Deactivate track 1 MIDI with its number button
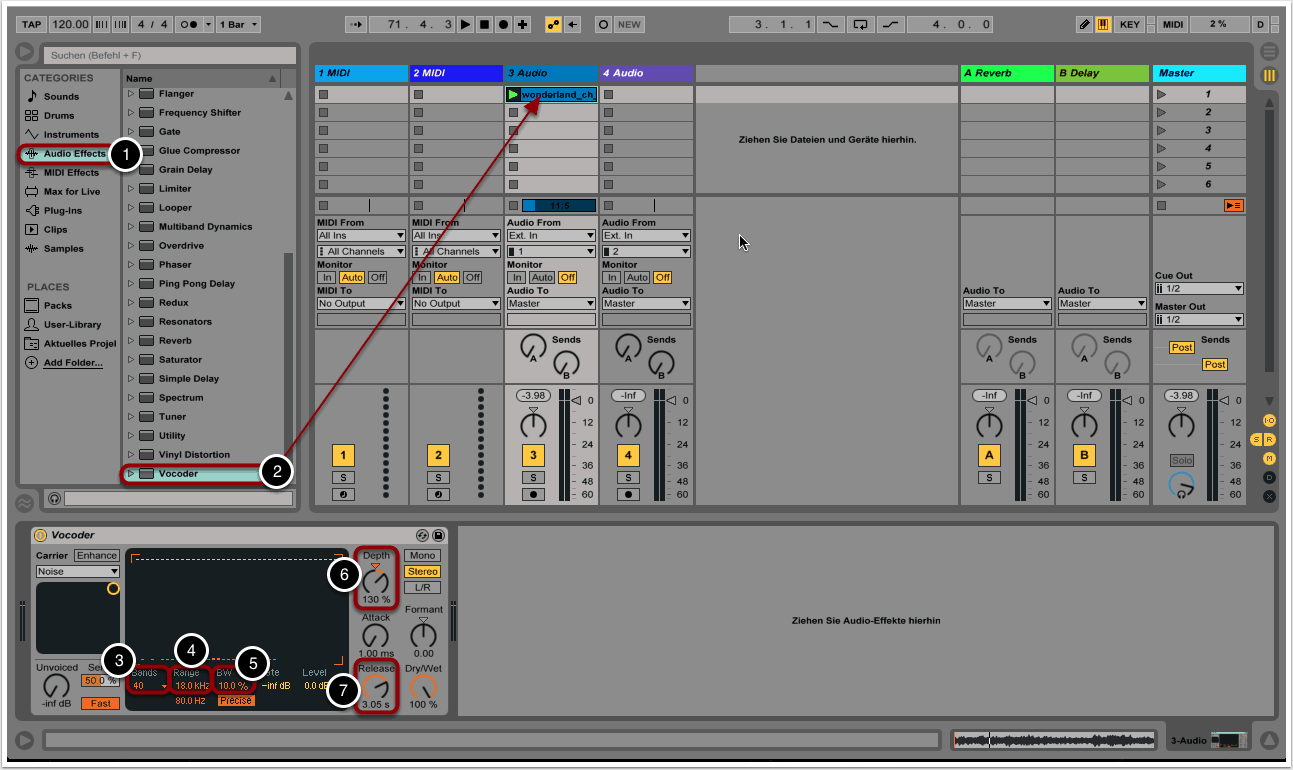Image resolution: width=1293 pixels, height=770 pixels. 343,456
